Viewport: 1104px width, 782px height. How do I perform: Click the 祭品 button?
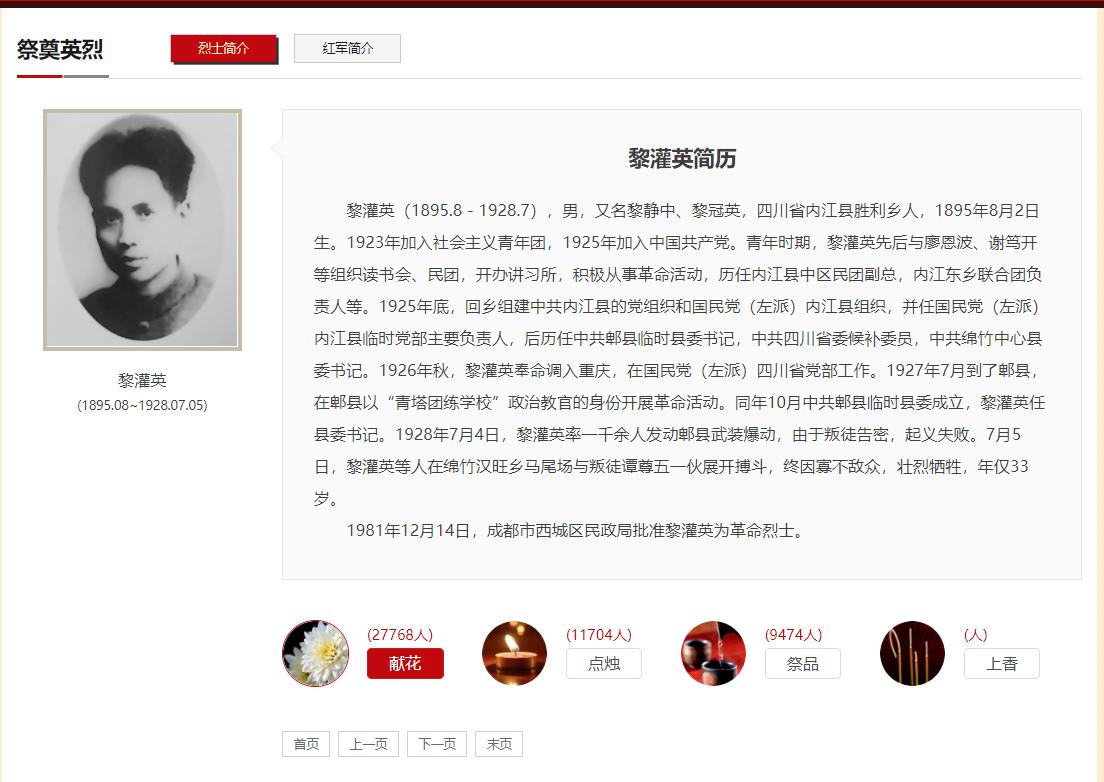pyautogui.click(x=803, y=663)
